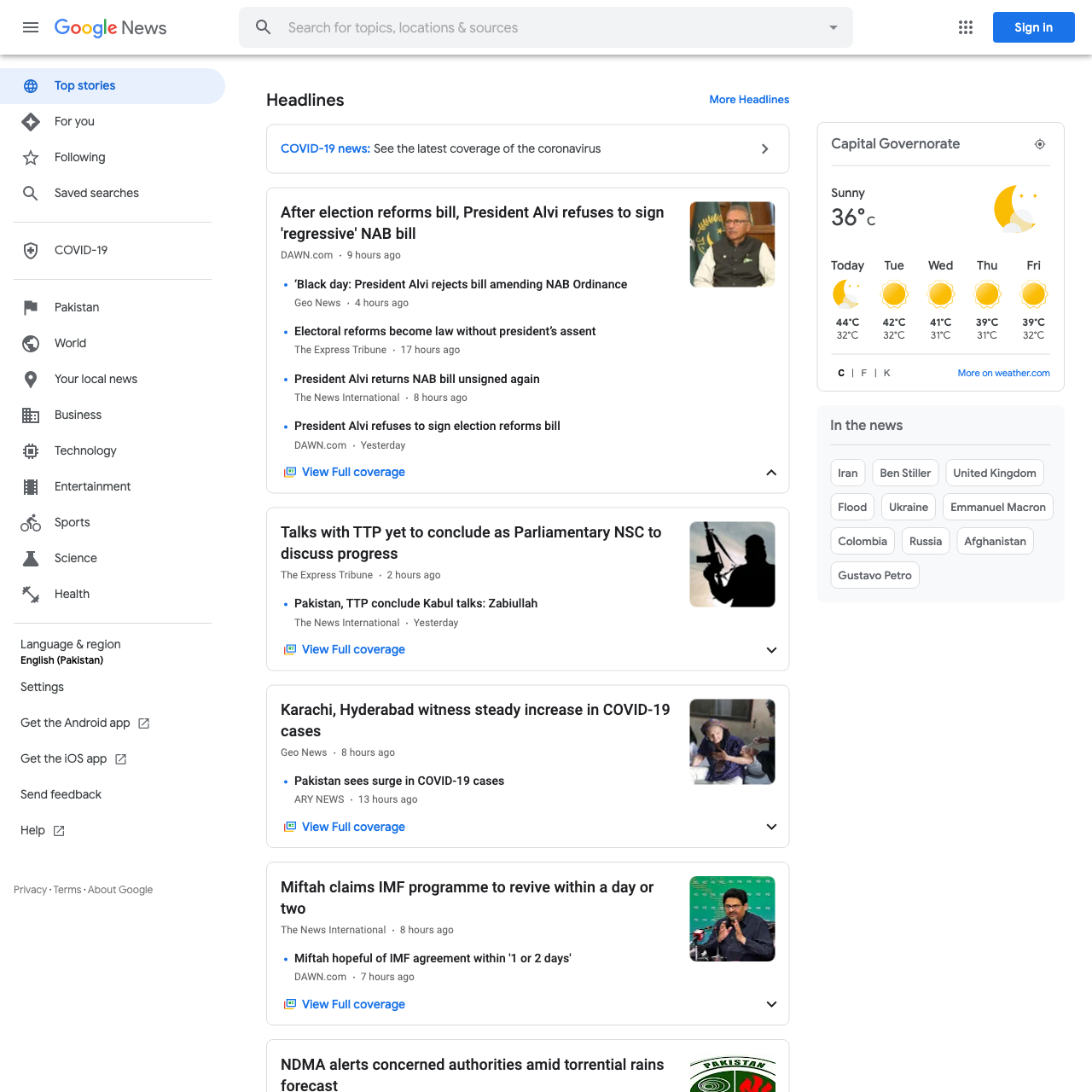Expand the TTP talks story coverage
This screenshot has width=1092, height=1092.
pos(771,650)
